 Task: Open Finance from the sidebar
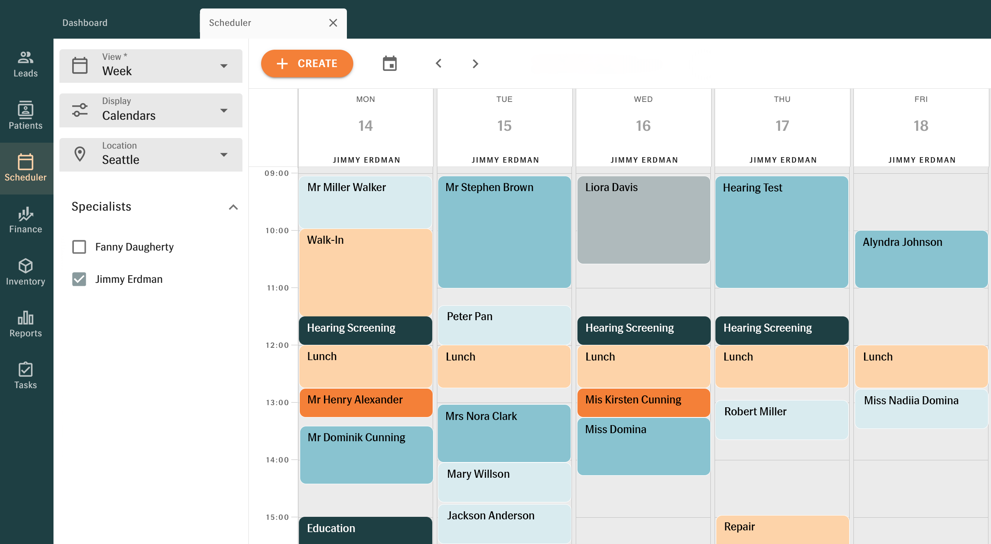coord(26,220)
